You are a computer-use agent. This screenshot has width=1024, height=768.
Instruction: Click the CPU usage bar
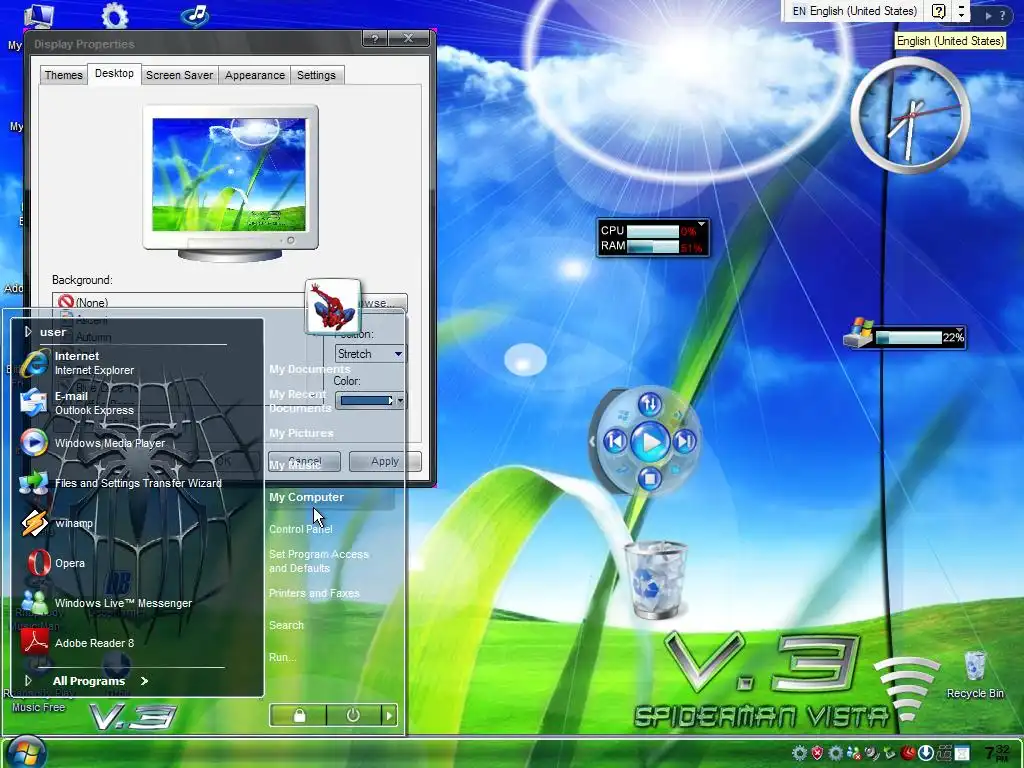652,231
